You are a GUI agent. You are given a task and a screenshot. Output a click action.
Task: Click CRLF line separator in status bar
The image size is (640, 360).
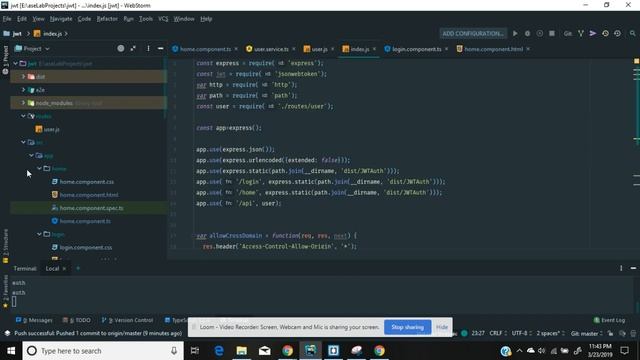(498, 333)
